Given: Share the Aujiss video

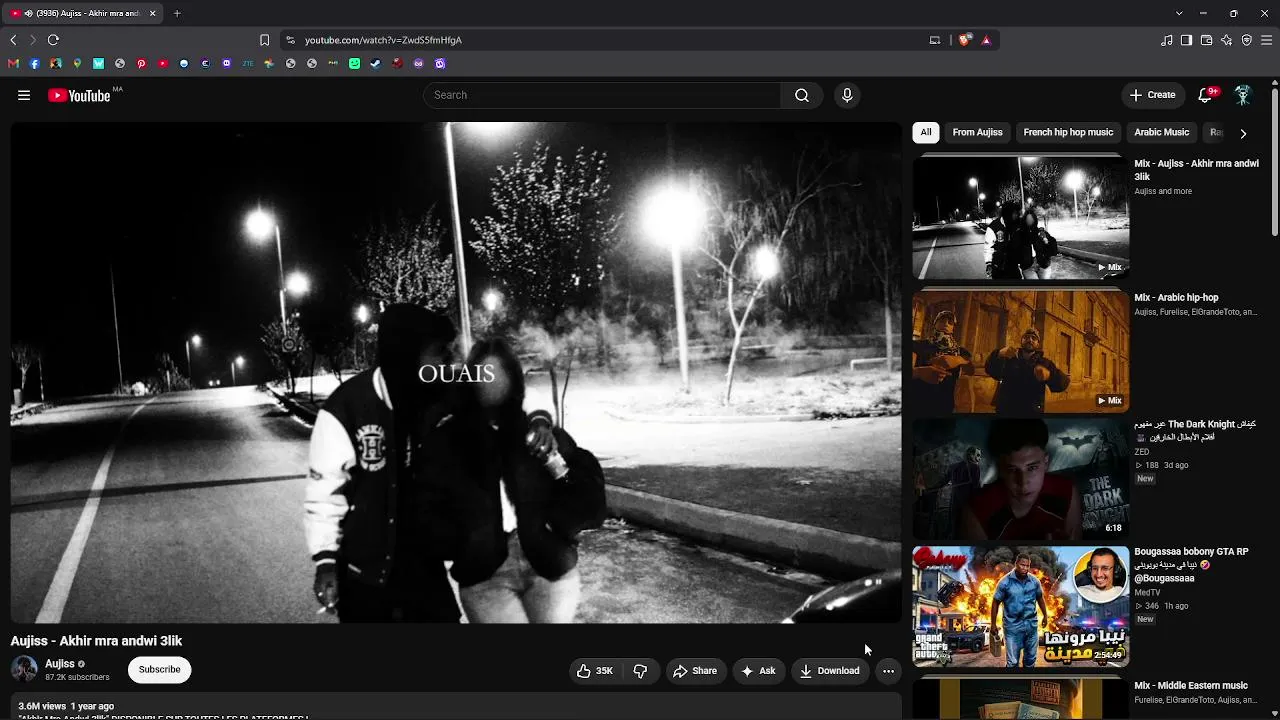Looking at the screenshot, I should [695, 671].
